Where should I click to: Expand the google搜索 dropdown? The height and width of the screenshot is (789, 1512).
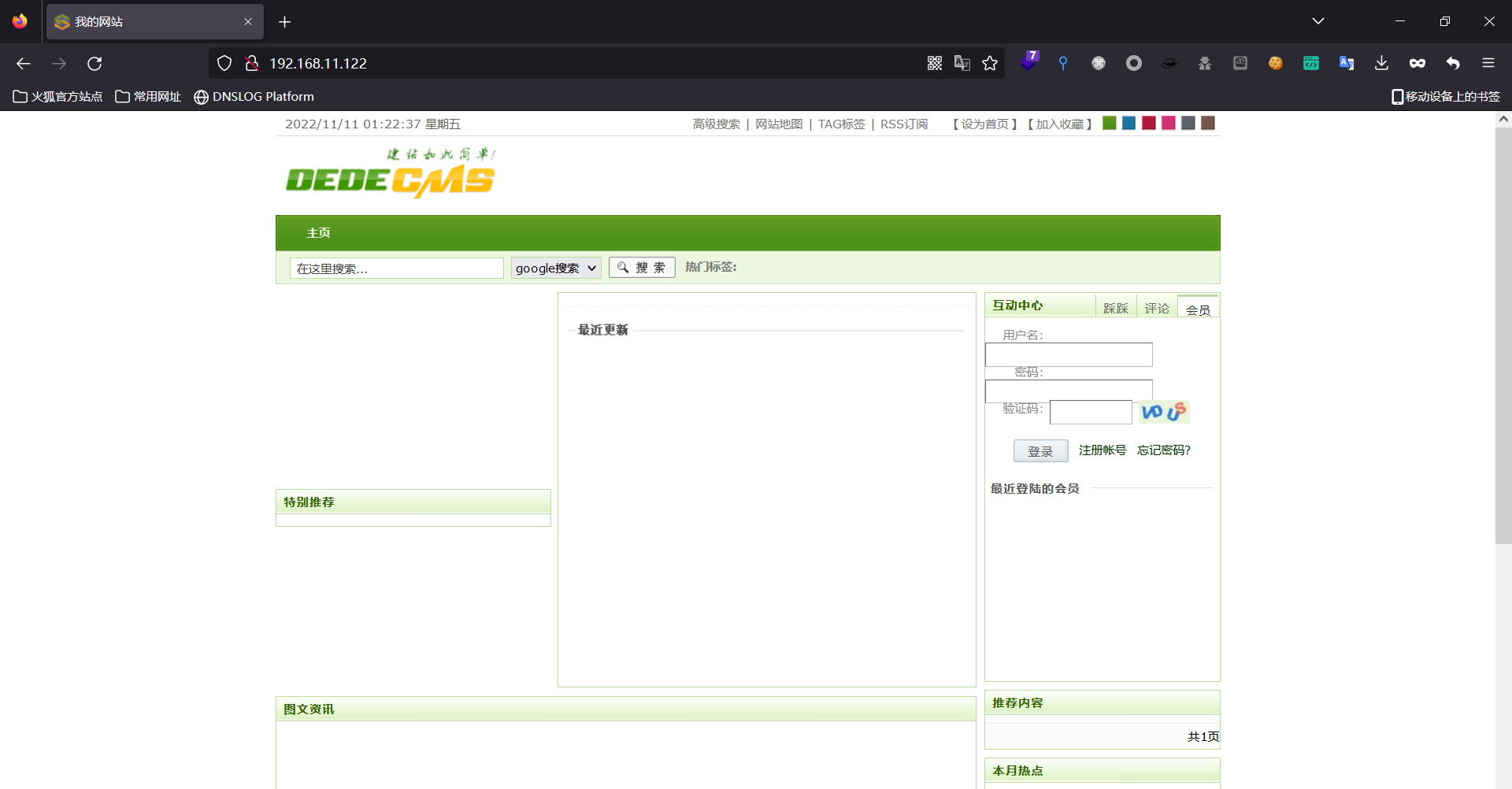pos(556,268)
